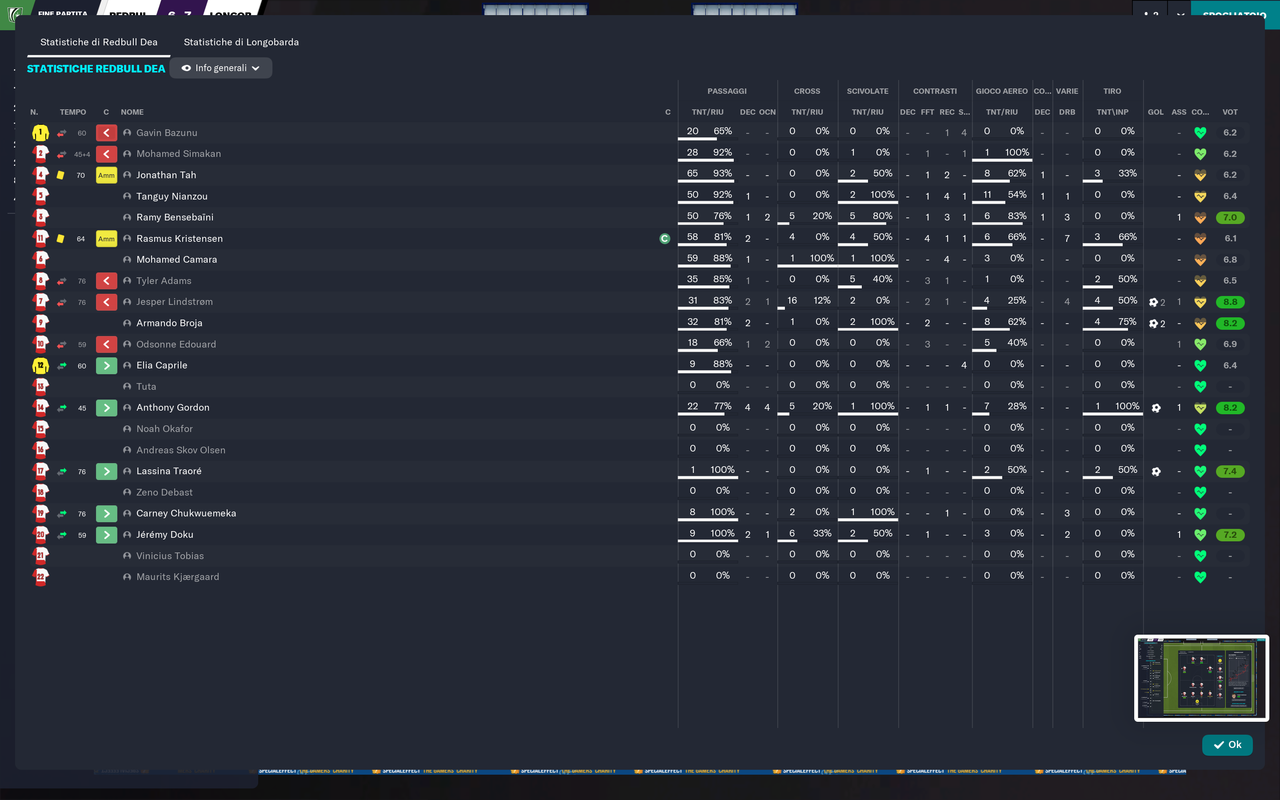Click the goal ball icon in Jesper Lindstrøm's row

1154,302
